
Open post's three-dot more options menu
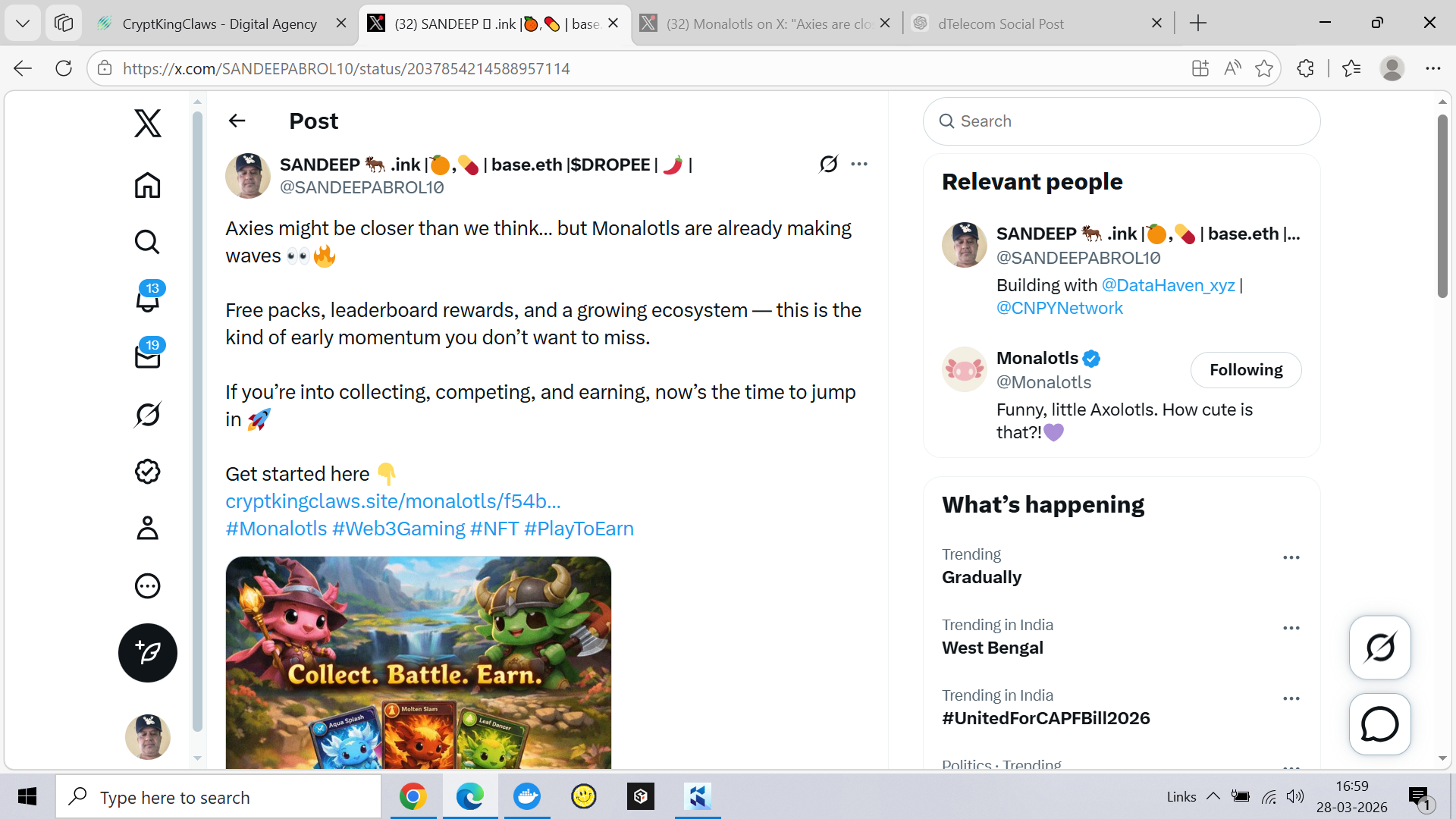pyautogui.click(x=858, y=164)
